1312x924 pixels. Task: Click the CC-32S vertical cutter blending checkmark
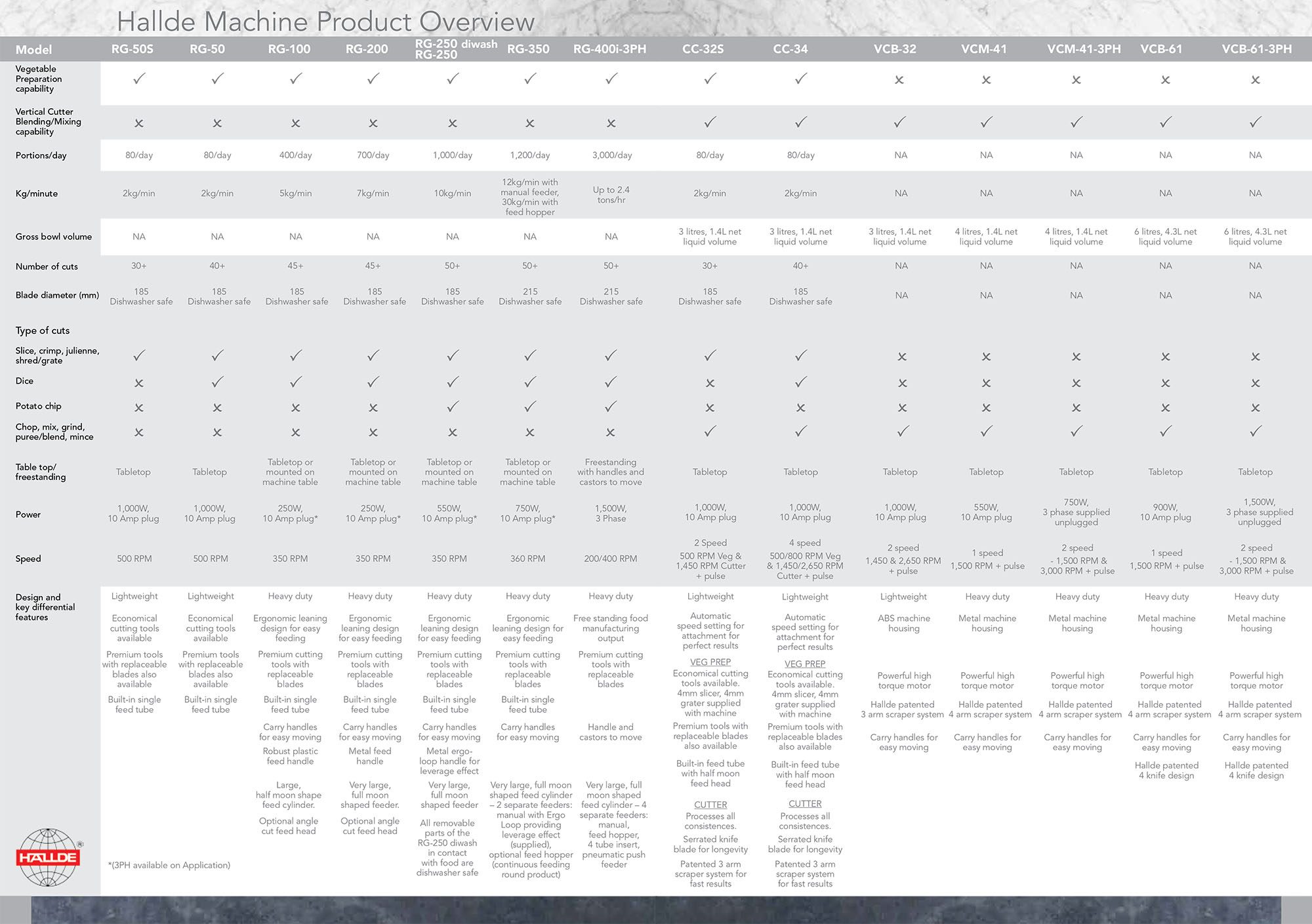(710, 122)
